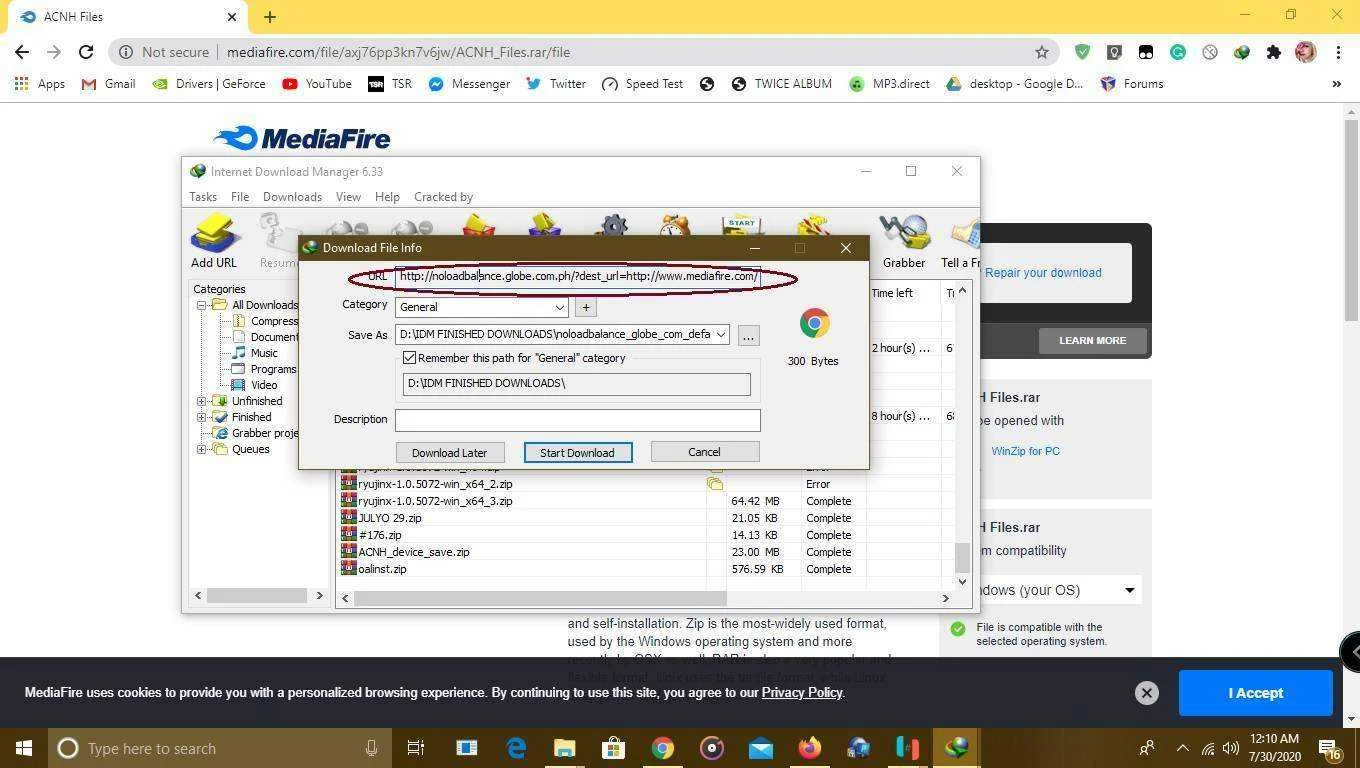Expand the Finished category node

point(201,417)
